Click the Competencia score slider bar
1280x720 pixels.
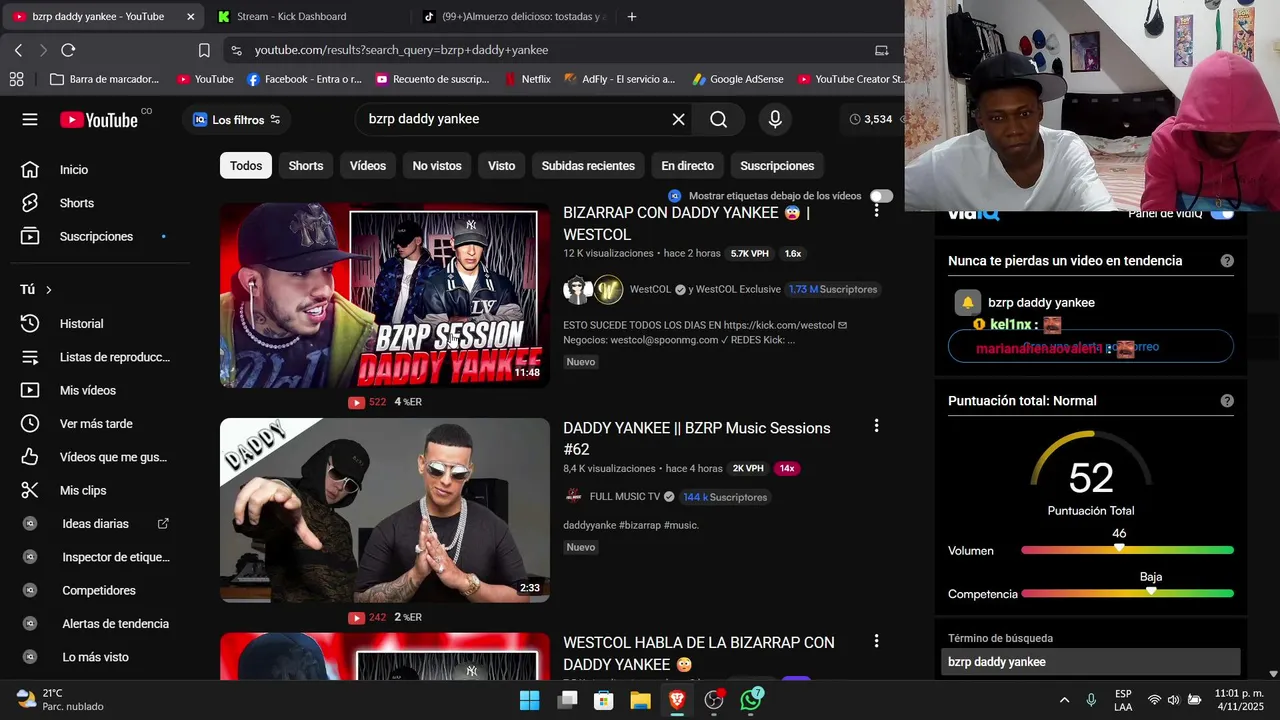tap(1127, 594)
